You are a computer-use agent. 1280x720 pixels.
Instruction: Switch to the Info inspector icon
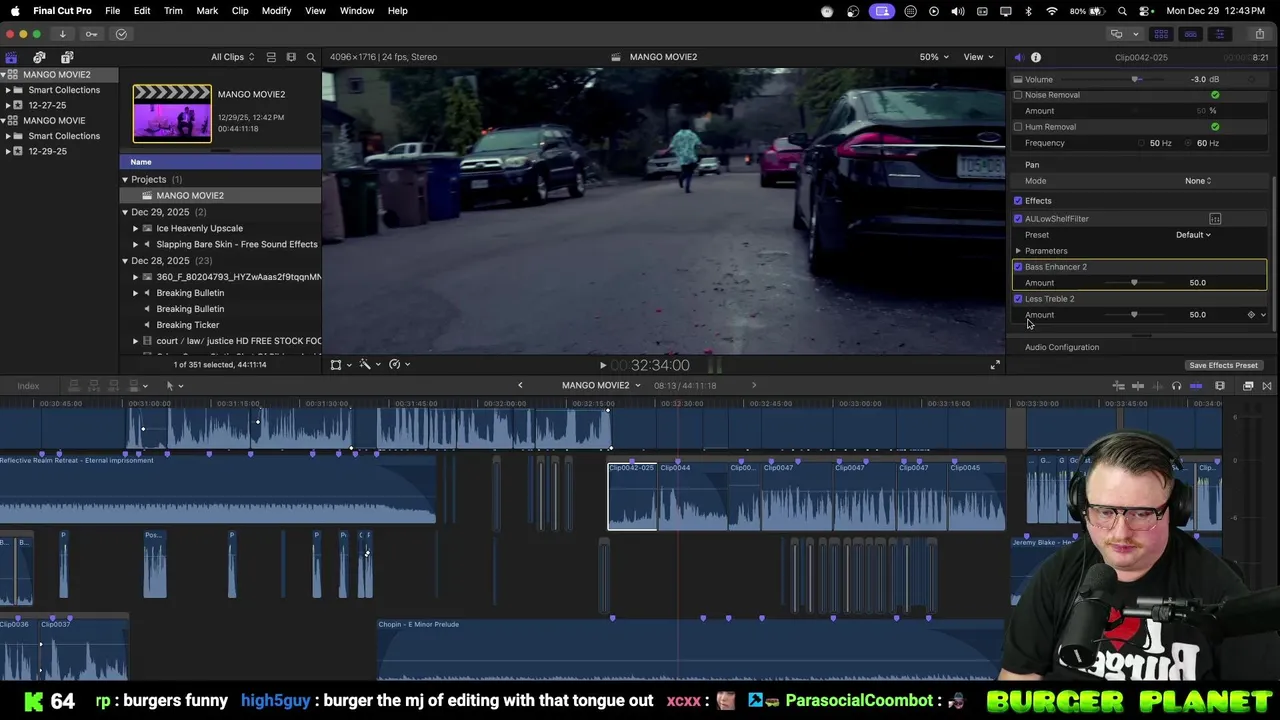click(x=1036, y=57)
